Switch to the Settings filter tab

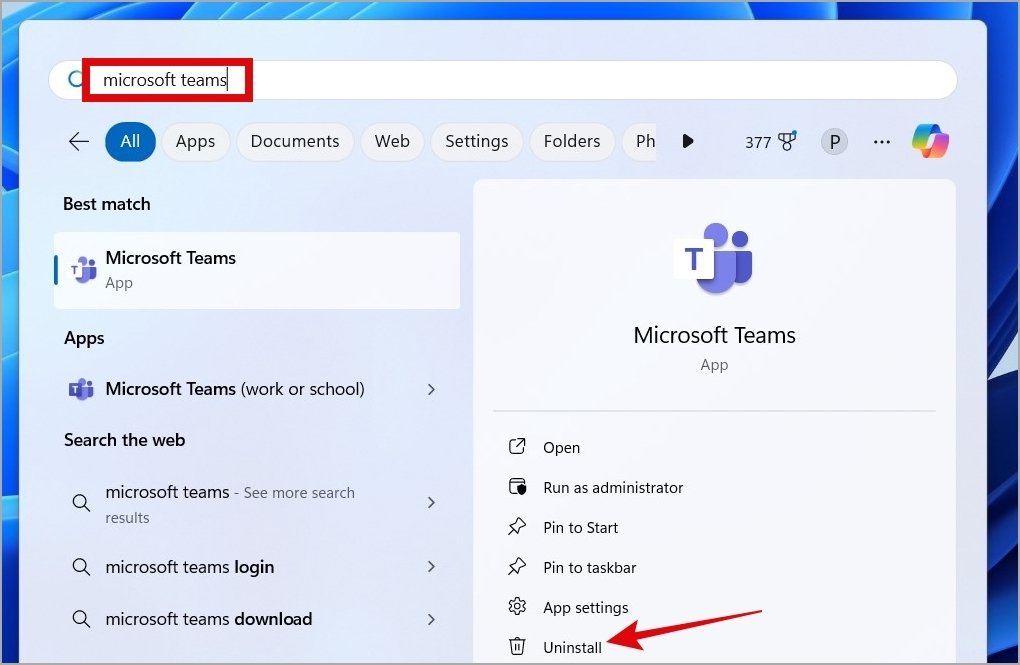(477, 141)
